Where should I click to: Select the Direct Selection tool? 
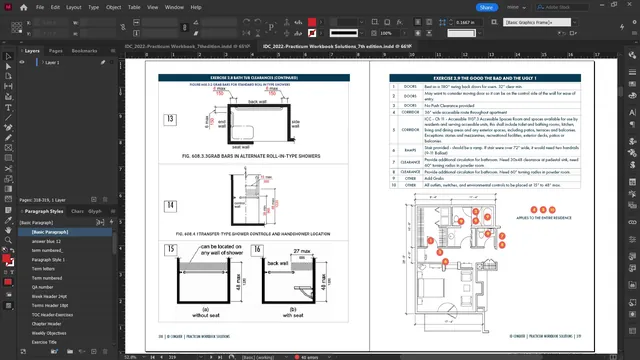pos(8,67)
